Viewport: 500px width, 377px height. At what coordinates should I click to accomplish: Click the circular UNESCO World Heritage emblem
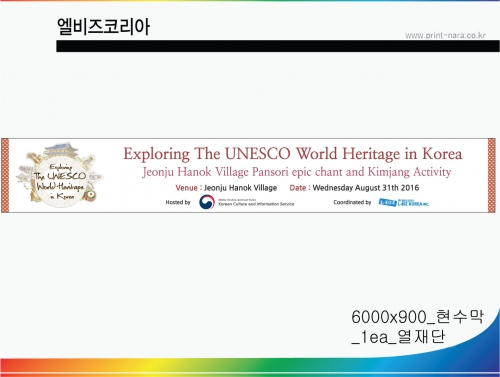tap(60, 176)
